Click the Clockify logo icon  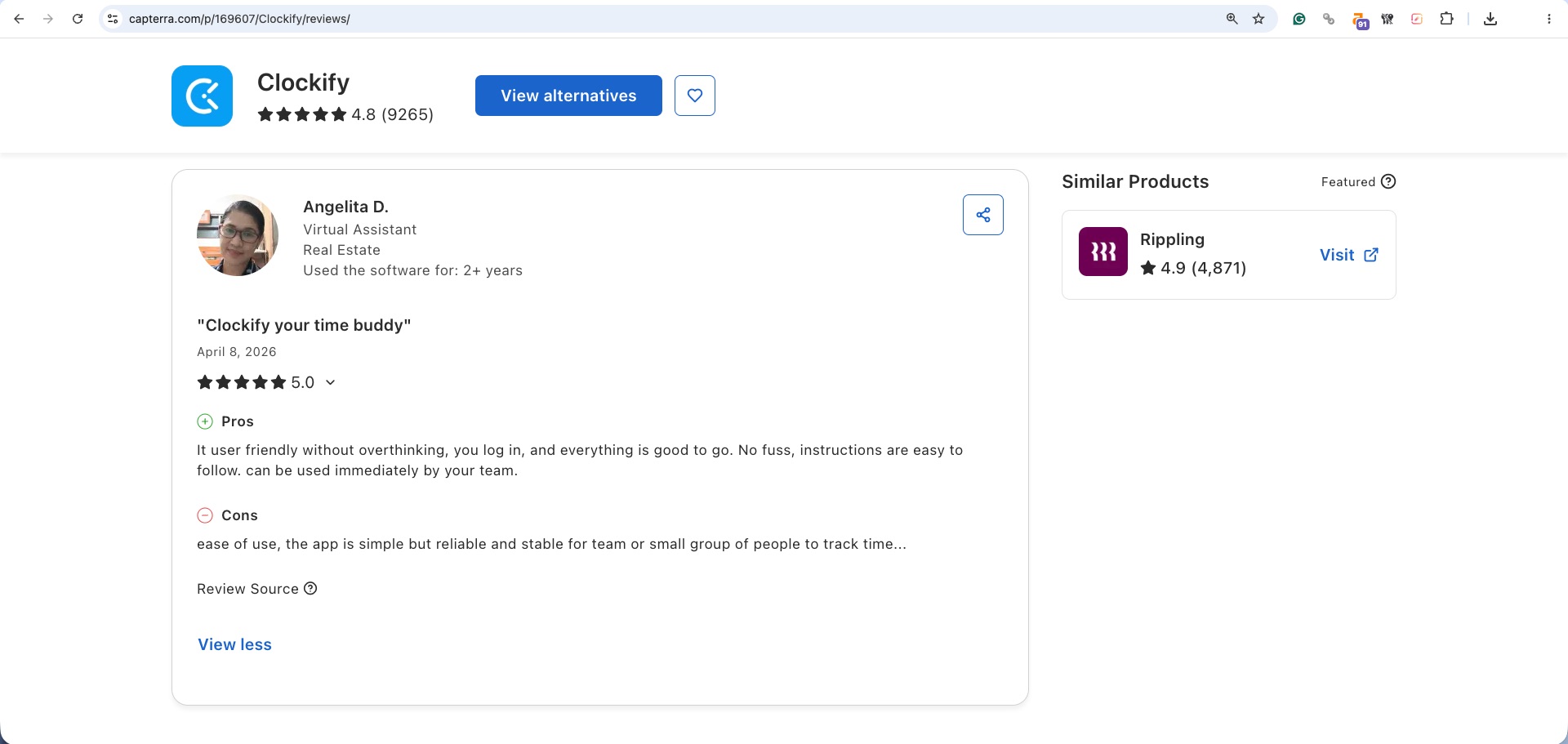click(x=202, y=96)
